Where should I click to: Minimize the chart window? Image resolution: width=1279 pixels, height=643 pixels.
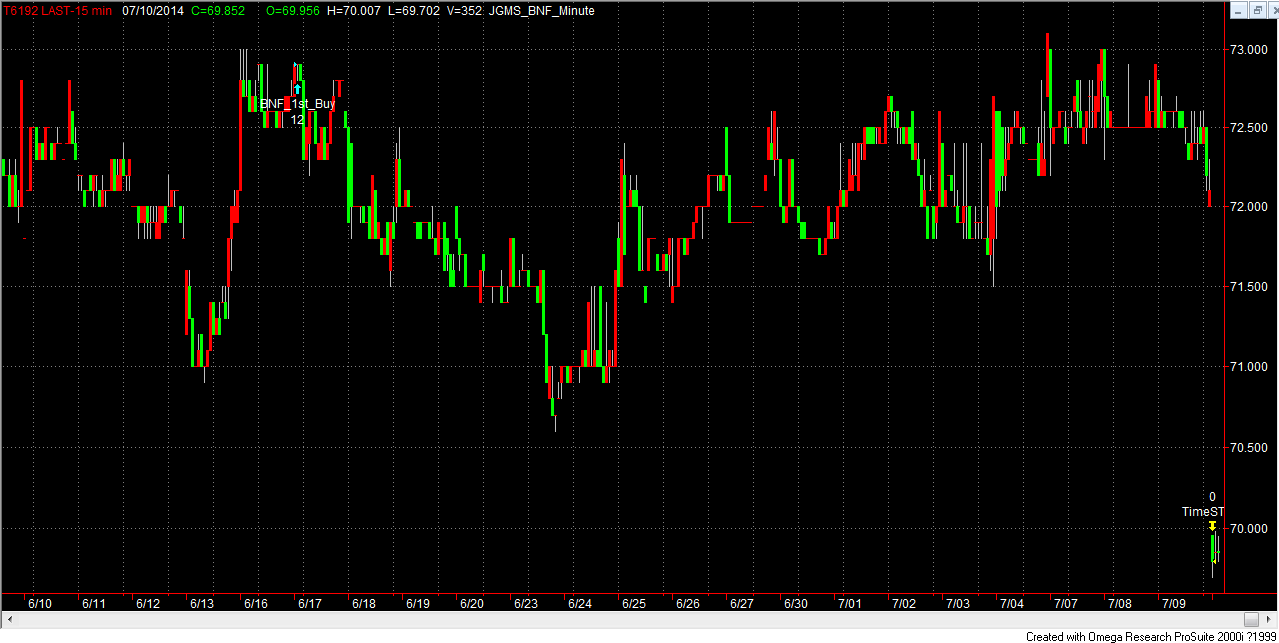point(1235,10)
